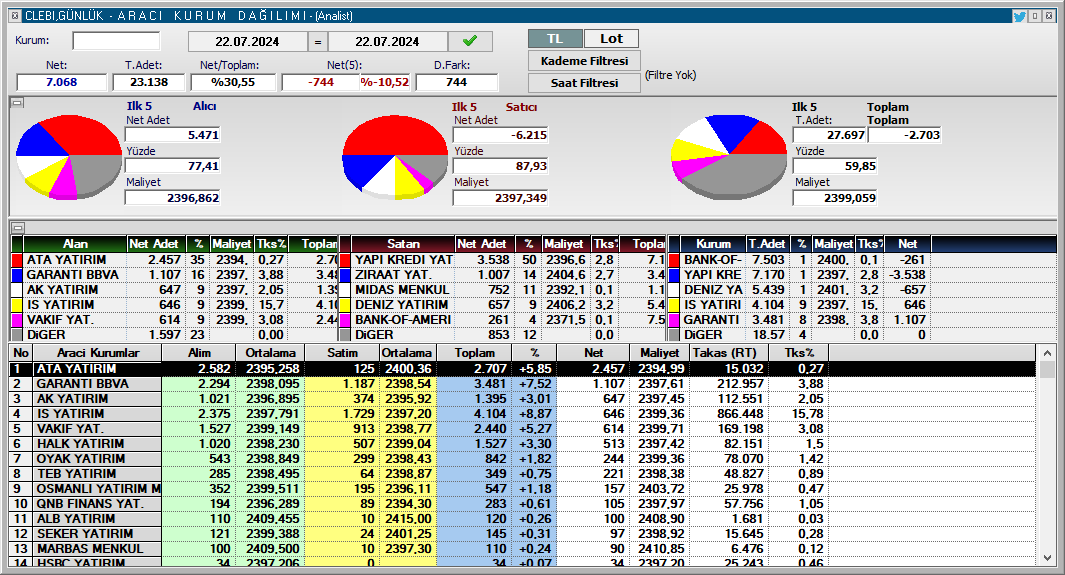1065x575 pixels.
Task: Click magenta swatch next to BANK-OF-AMERI seller
Action: pyautogui.click(x=345, y=320)
